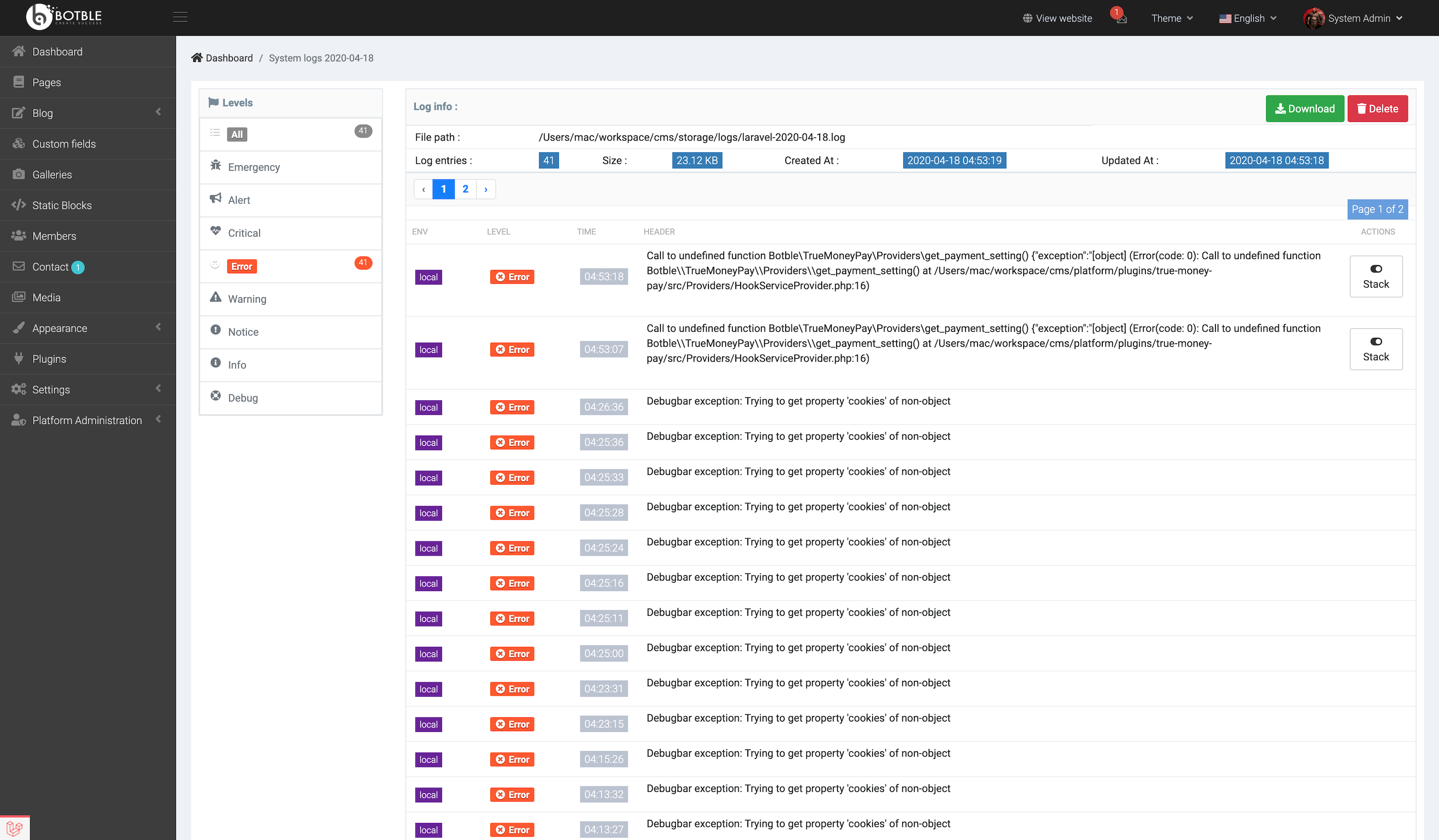Viewport: 1439px width, 840px height.
Task: Toggle Stack for the 04:53:07 log entry
Action: tap(1375, 349)
